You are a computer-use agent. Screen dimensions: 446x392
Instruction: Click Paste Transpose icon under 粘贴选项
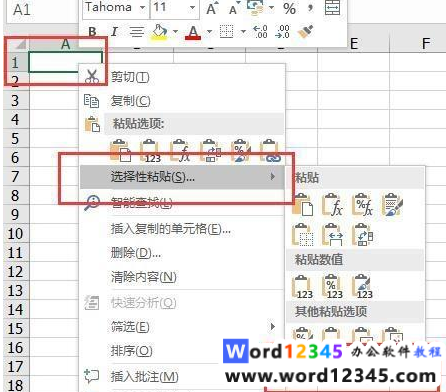point(211,151)
